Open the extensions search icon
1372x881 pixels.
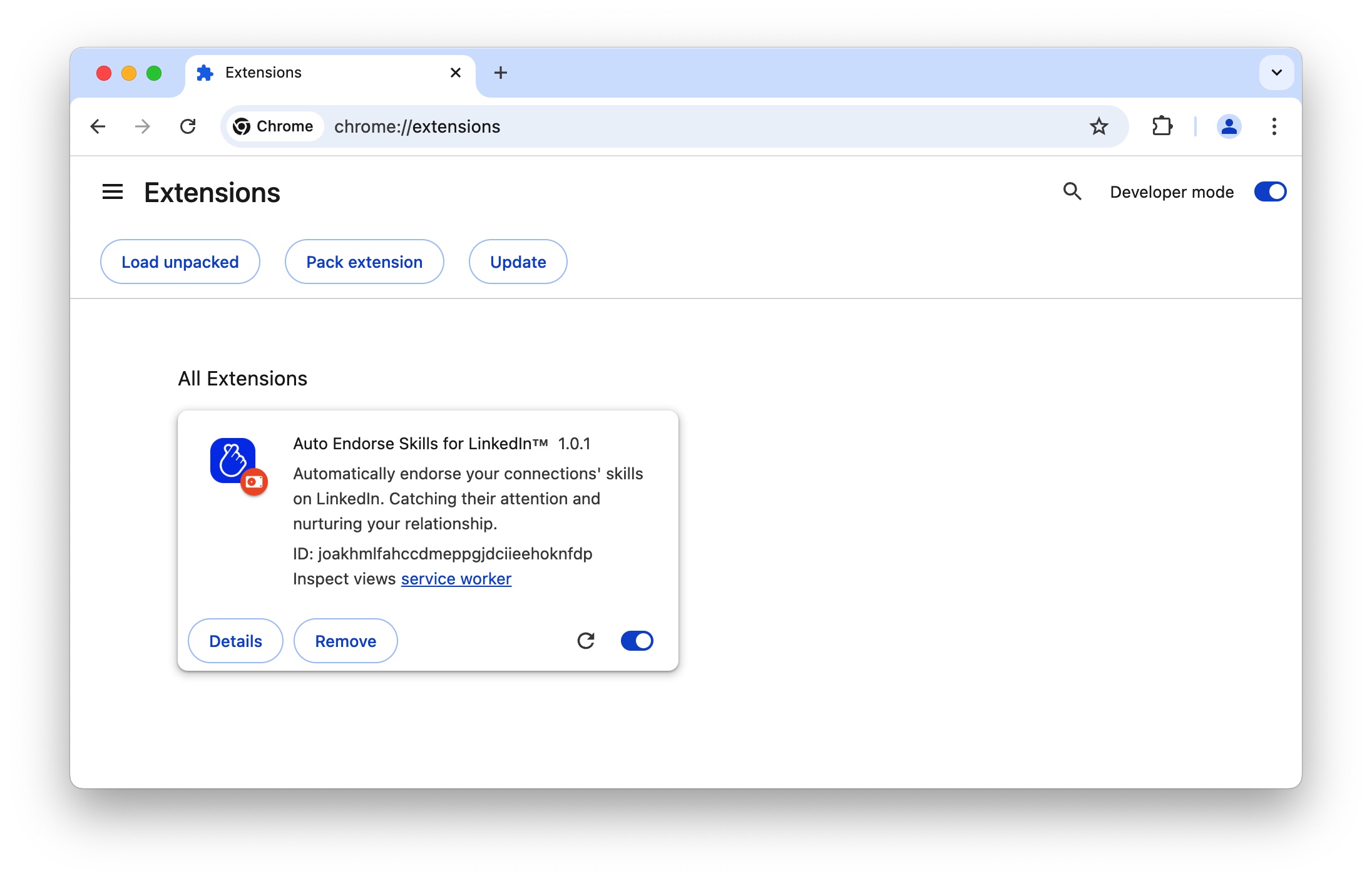[x=1072, y=191]
